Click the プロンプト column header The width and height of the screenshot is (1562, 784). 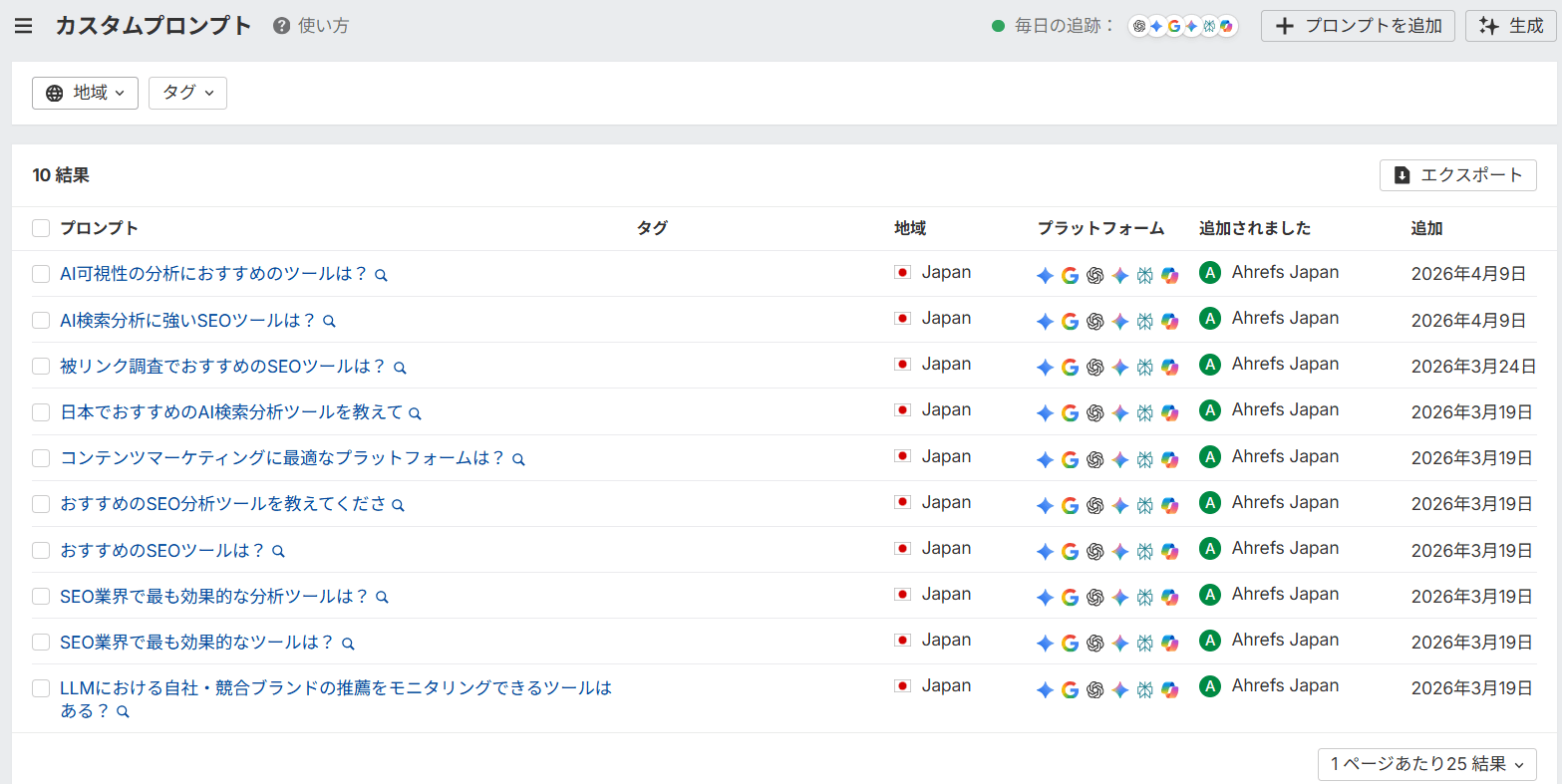pos(99,228)
